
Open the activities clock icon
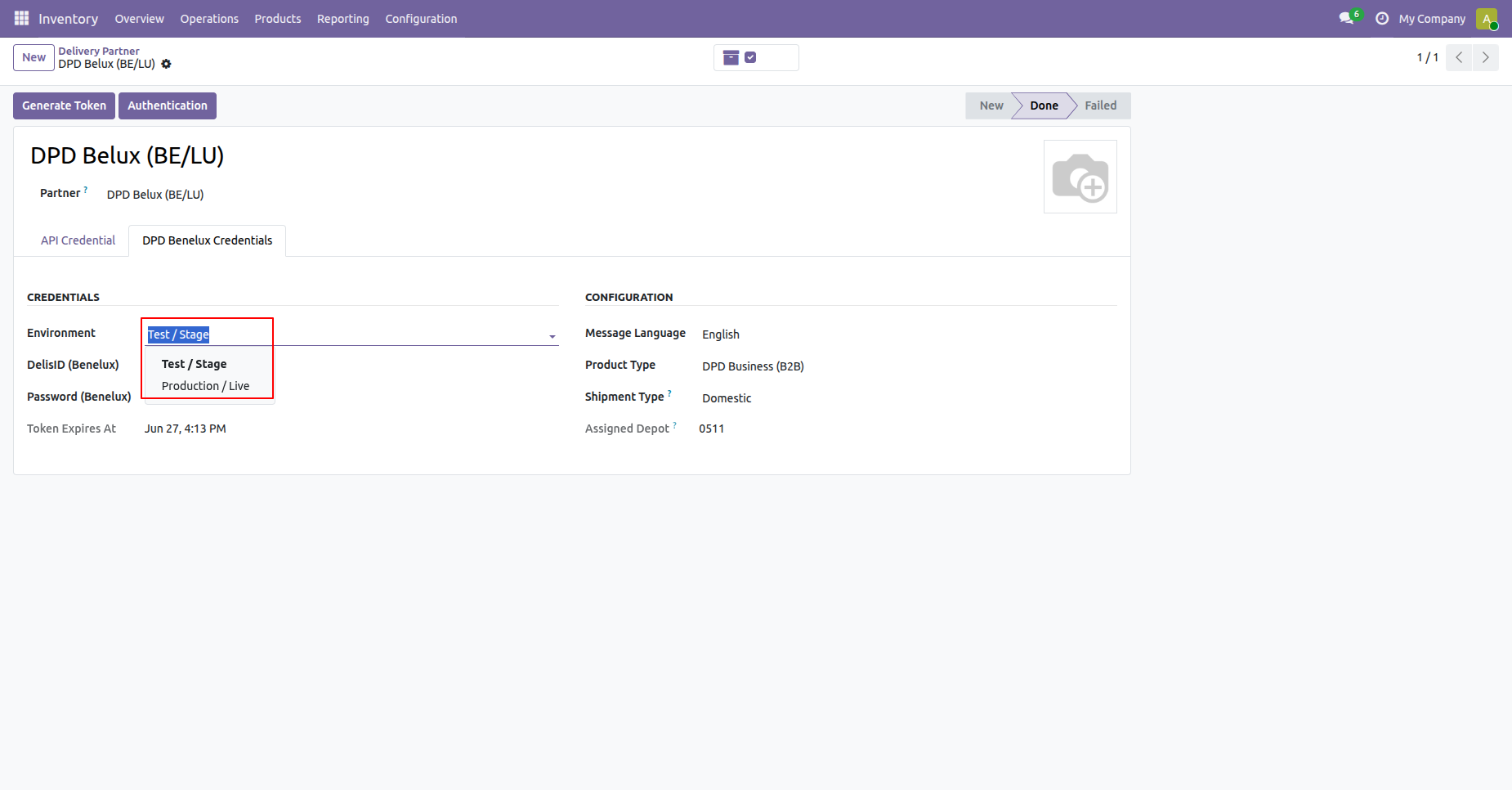(x=1382, y=18)
